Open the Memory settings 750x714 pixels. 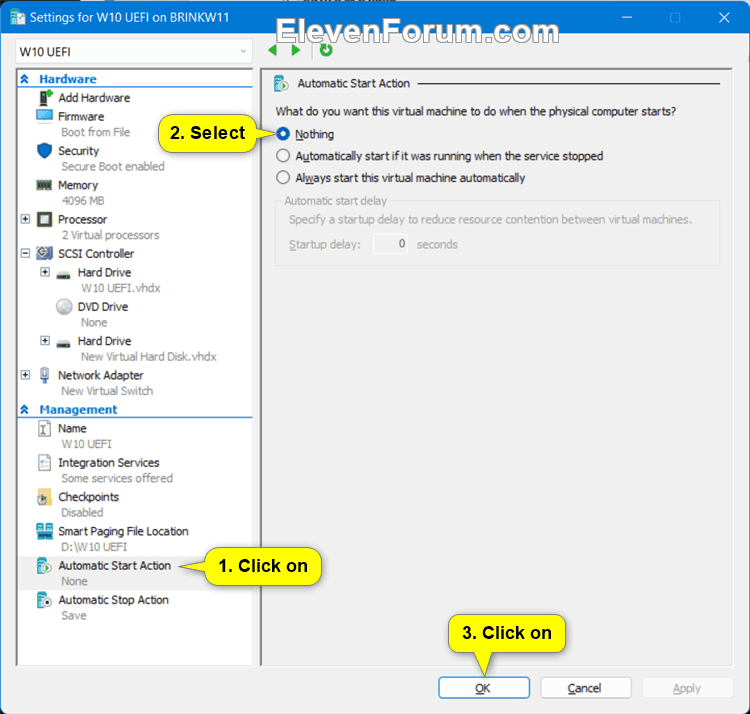(78, 185)
